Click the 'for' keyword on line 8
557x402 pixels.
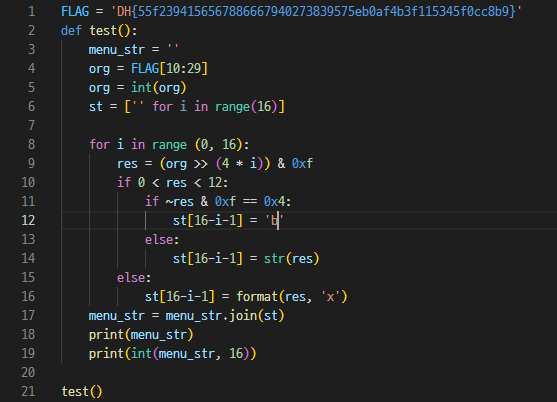99,145
